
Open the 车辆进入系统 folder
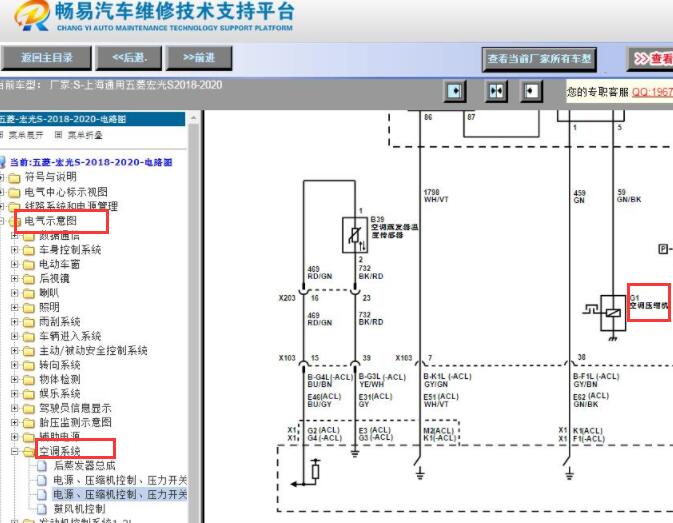tap(70, 336)
